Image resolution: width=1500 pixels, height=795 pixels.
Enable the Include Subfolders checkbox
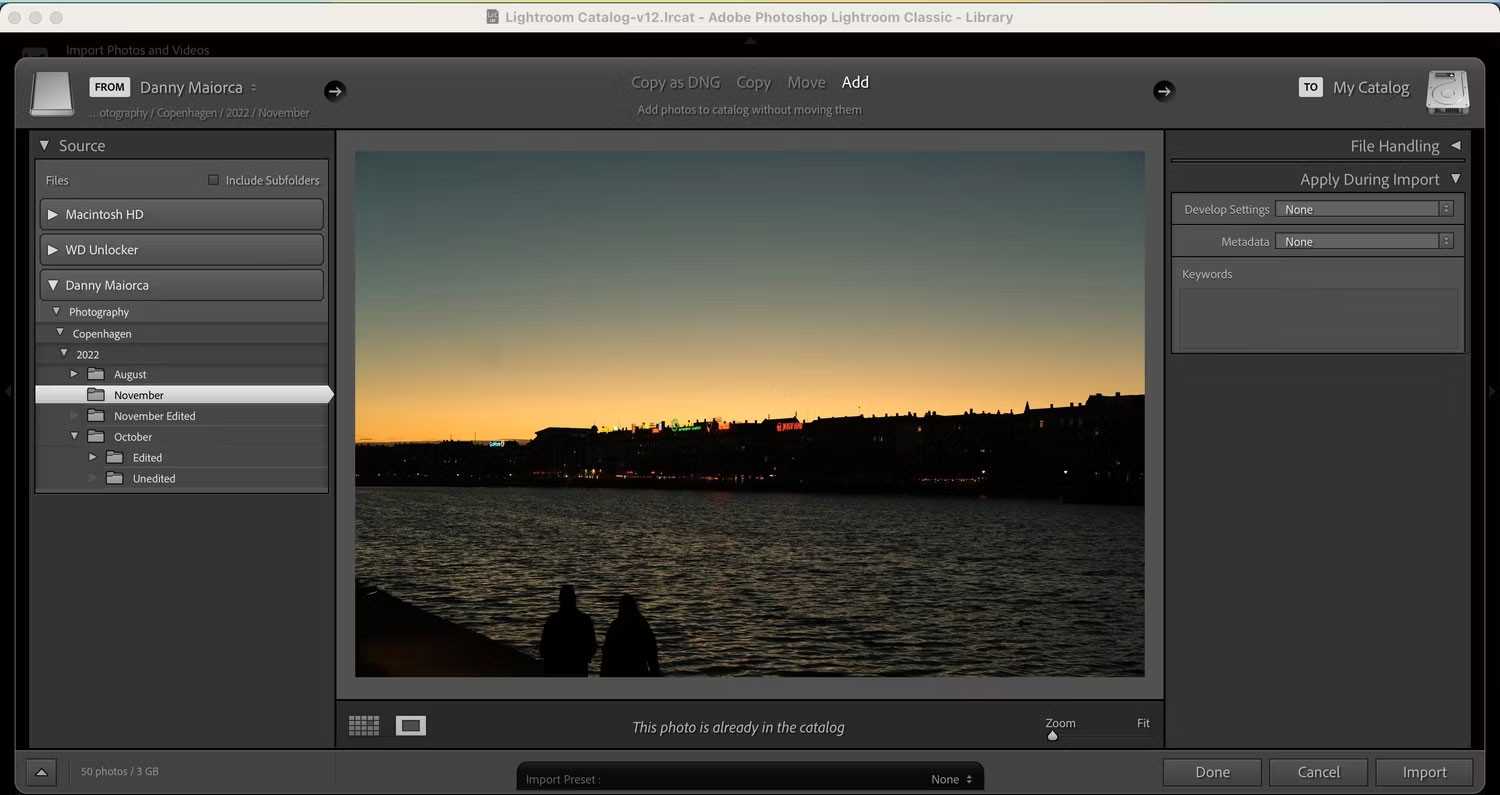click(x=214, y=179)
